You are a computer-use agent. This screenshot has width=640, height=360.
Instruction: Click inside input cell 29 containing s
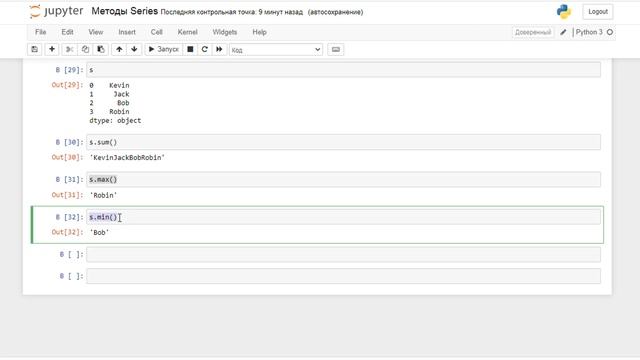click(x=343, y=70)
